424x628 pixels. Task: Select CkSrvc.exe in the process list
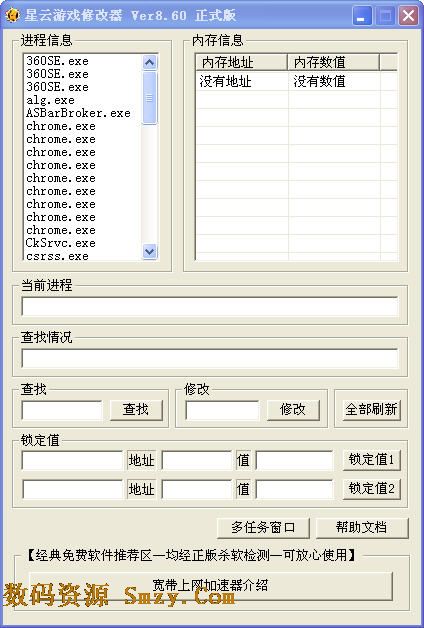click(x=60, y=243)
